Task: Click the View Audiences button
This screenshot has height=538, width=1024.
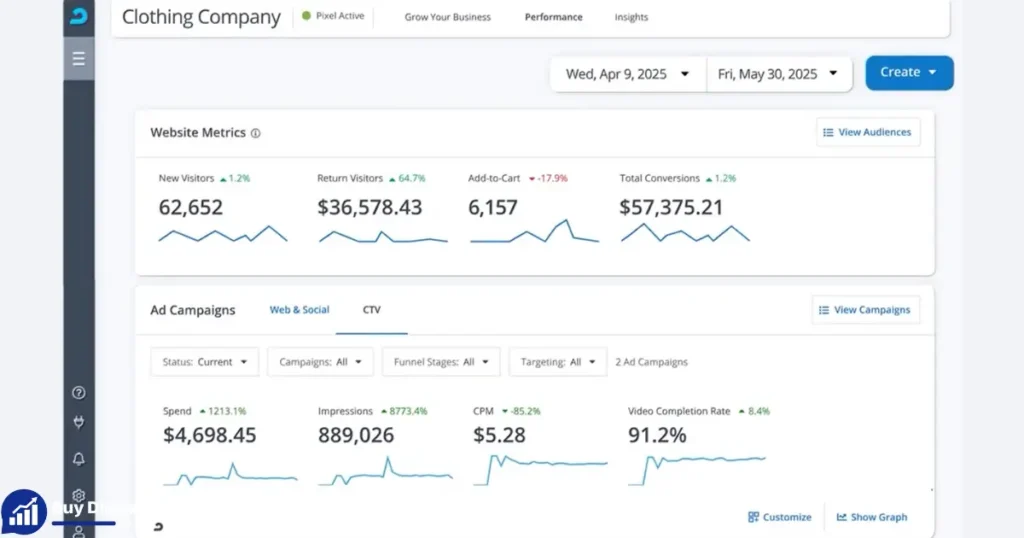Action: (868, 132)
